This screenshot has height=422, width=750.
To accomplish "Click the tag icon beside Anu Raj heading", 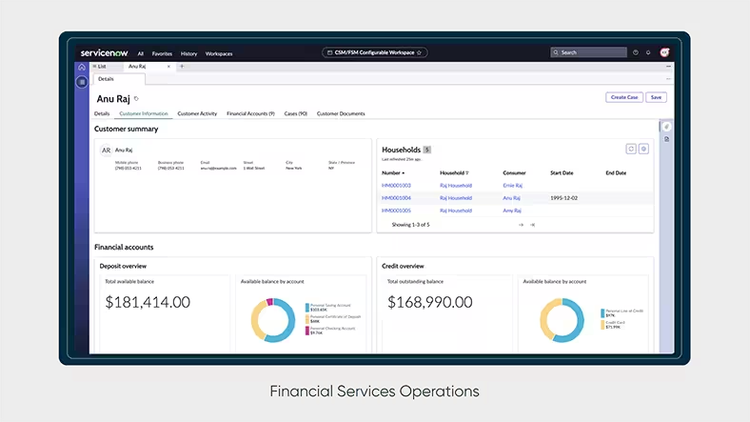I will pos(136,99).
